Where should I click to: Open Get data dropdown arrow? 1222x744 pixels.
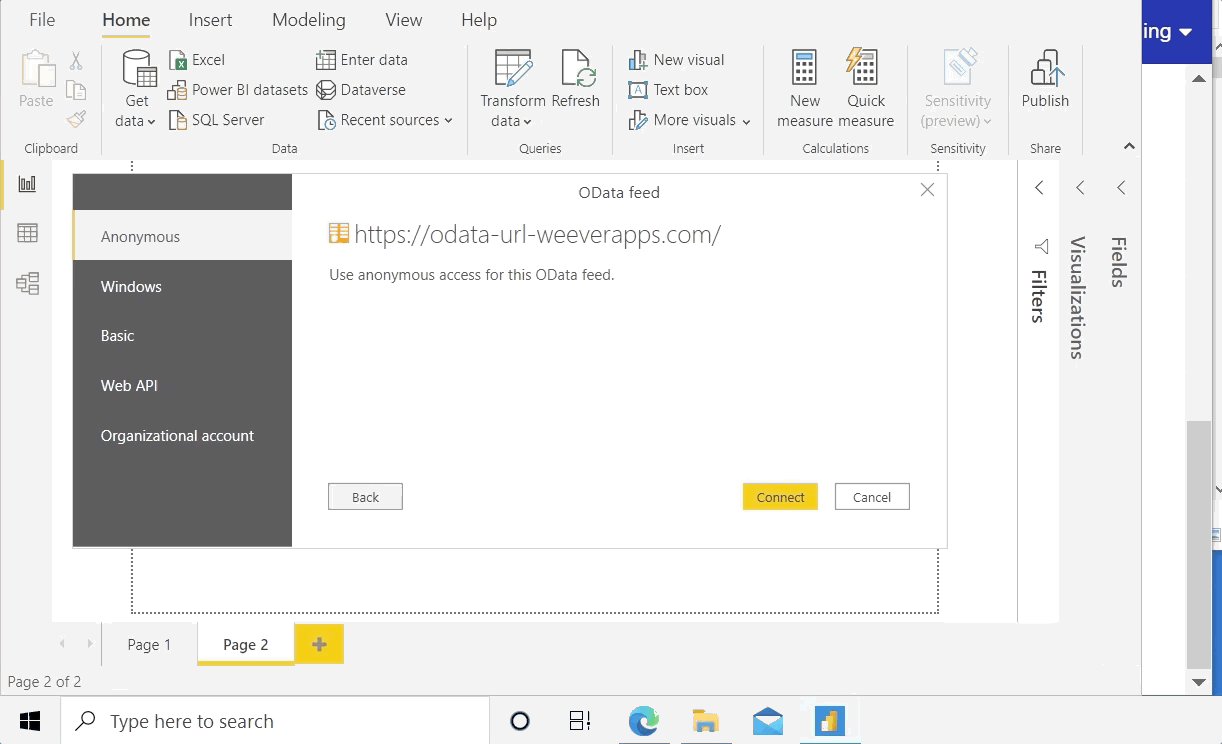[151, 122]
